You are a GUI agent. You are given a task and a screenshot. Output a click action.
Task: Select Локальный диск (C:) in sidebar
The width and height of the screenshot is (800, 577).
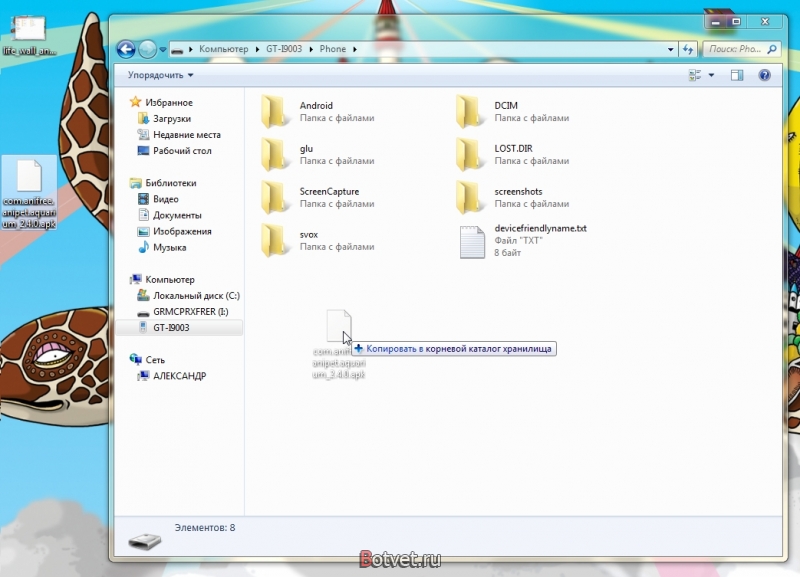pos(196,295)
